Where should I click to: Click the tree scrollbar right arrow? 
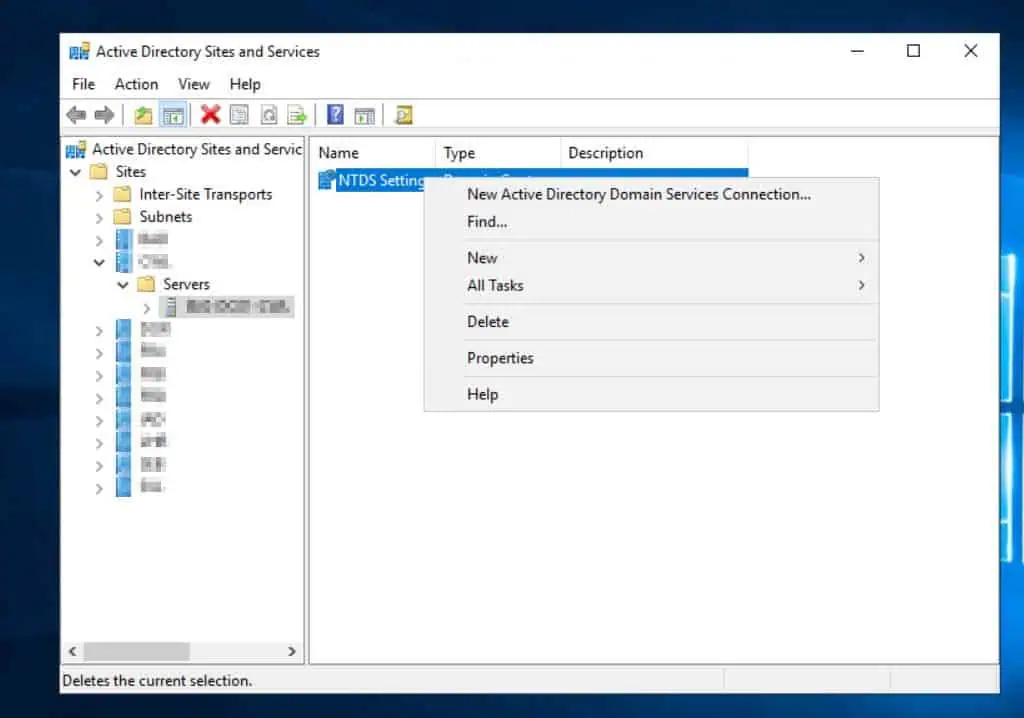291,651
